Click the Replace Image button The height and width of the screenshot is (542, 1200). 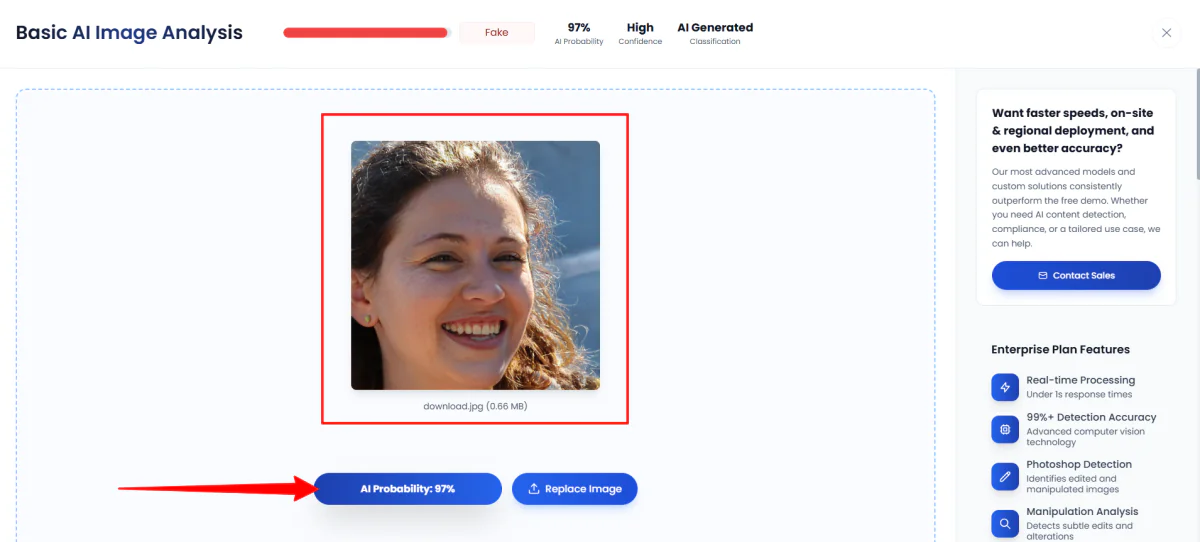click(x=575, y=489)
